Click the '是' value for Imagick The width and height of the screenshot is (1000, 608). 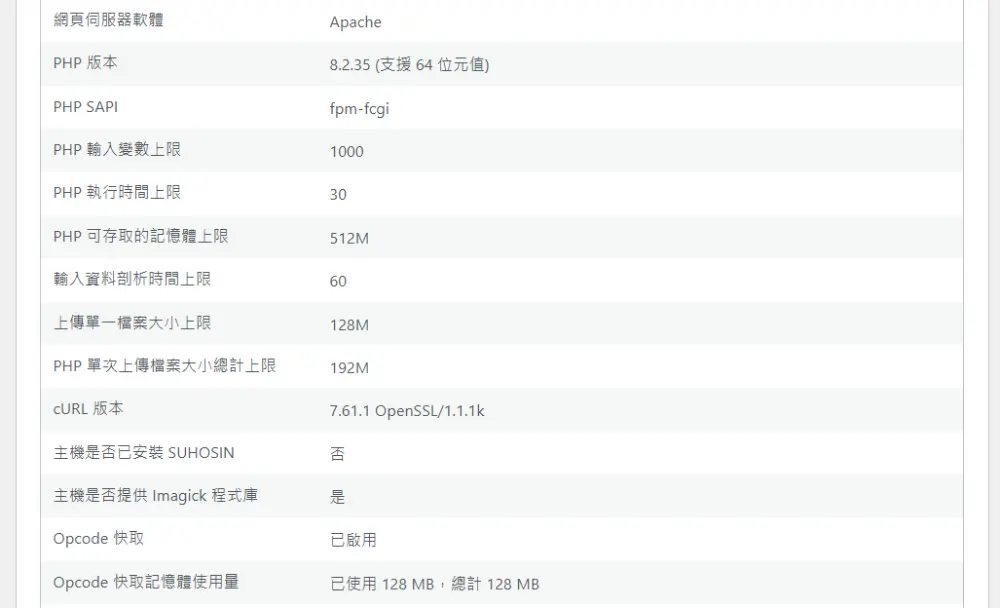click(337, 497)
